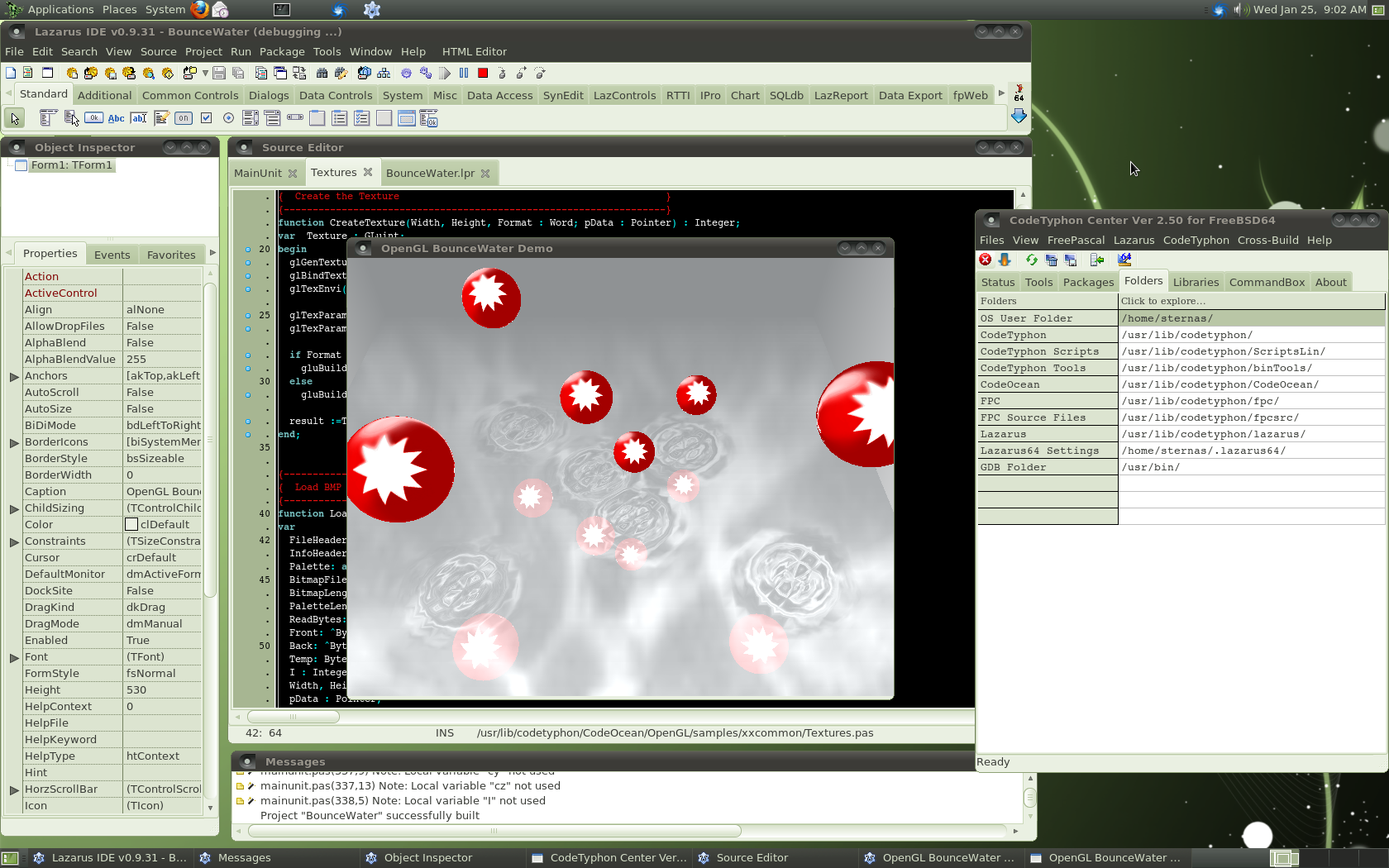1389x868 pixels.
Task: Click the Run (play) debug icon
Action: pyautogui.click(x=445, y=73)
